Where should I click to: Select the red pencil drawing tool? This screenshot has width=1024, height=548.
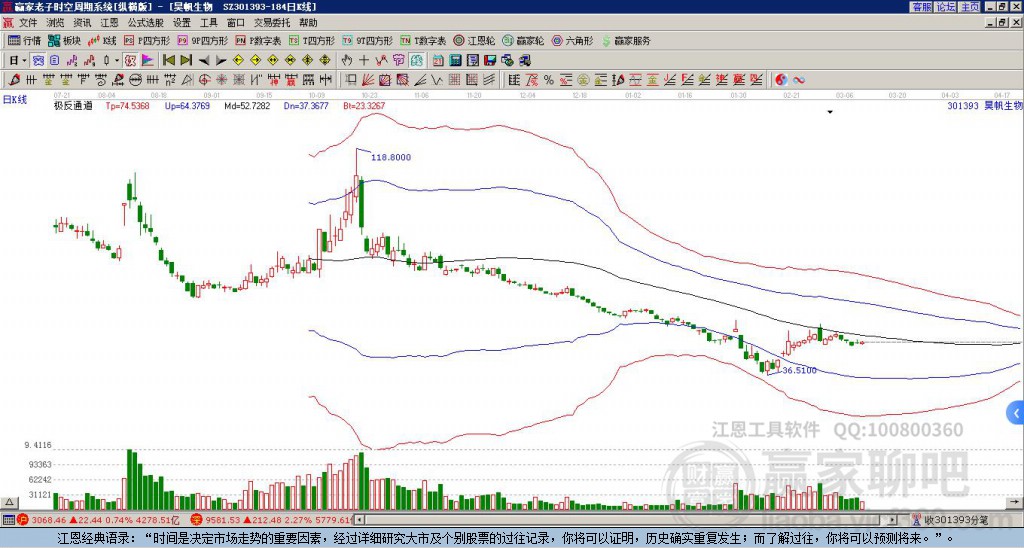pos(14,80)
